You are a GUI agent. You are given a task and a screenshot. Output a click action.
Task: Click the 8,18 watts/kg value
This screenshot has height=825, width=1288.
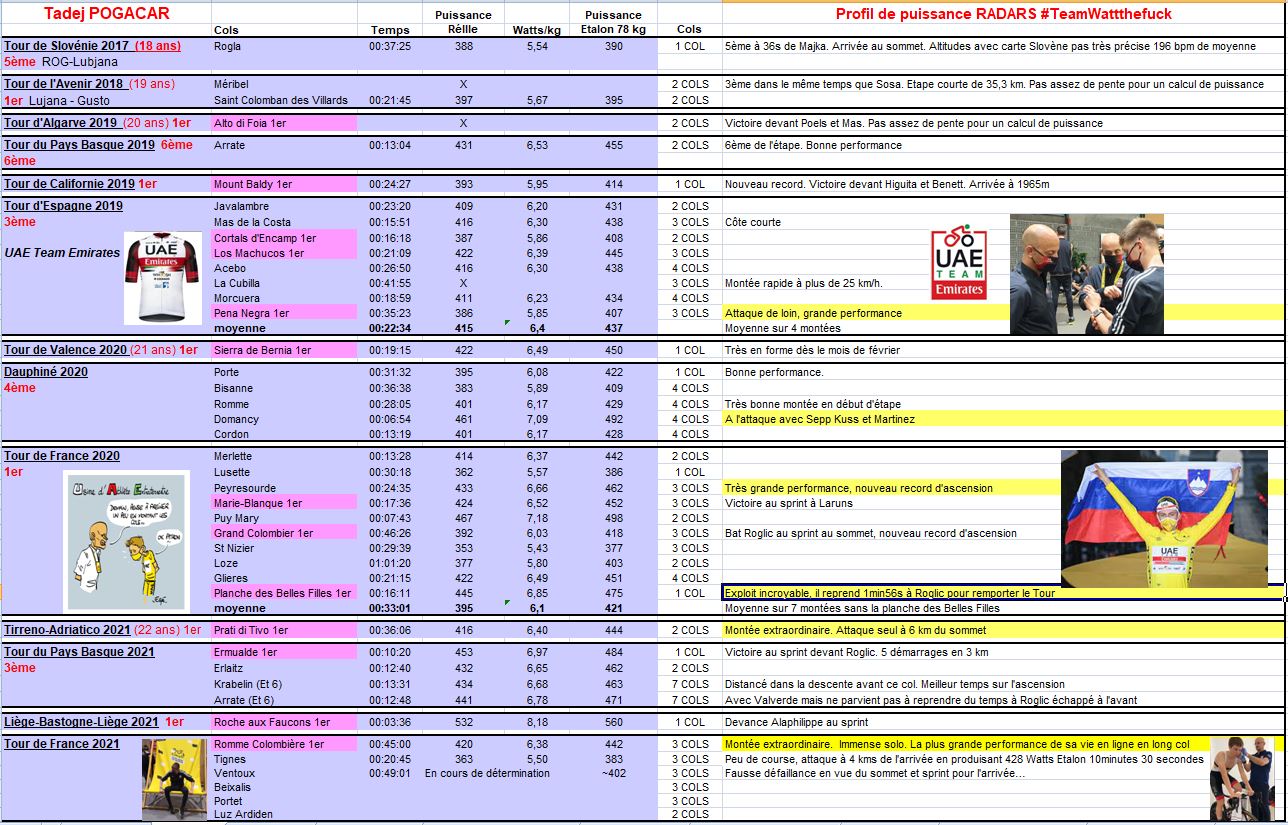537,722
